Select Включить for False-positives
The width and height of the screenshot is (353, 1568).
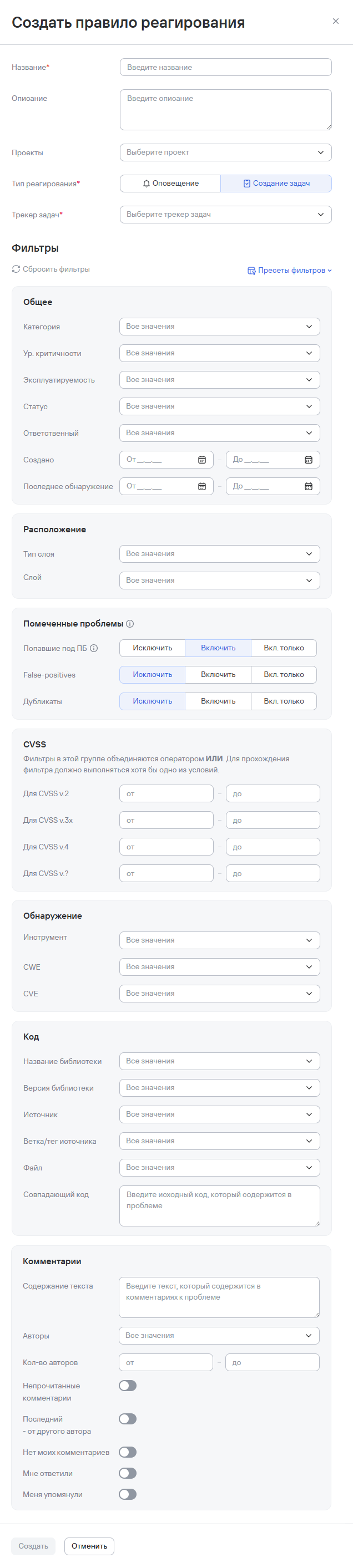pos(218,674)
